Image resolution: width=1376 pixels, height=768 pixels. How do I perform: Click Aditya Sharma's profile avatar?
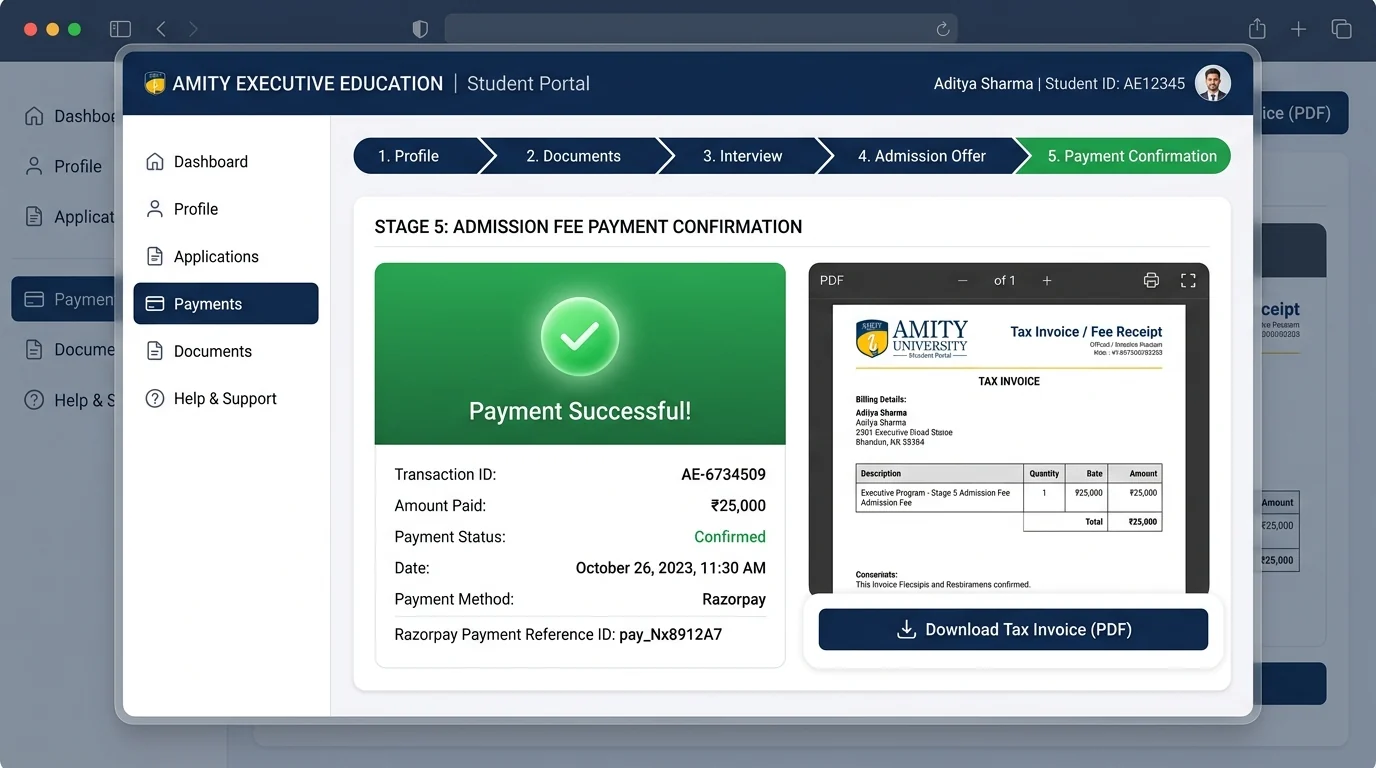[x=1212, y=84]
